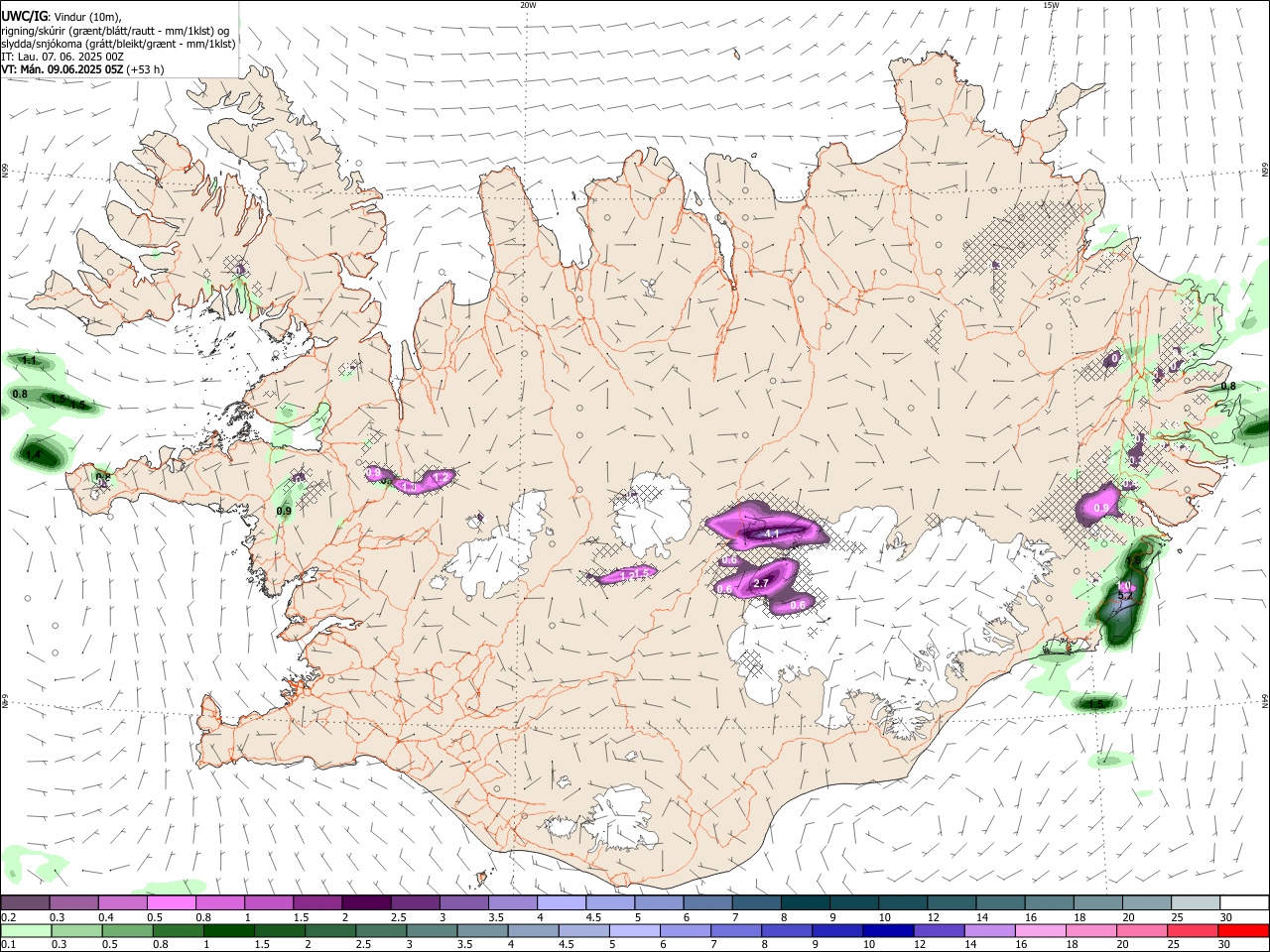Click the 'rigning/skúrir (grænt/blátt/rautt' legend description line

point(117,31)
